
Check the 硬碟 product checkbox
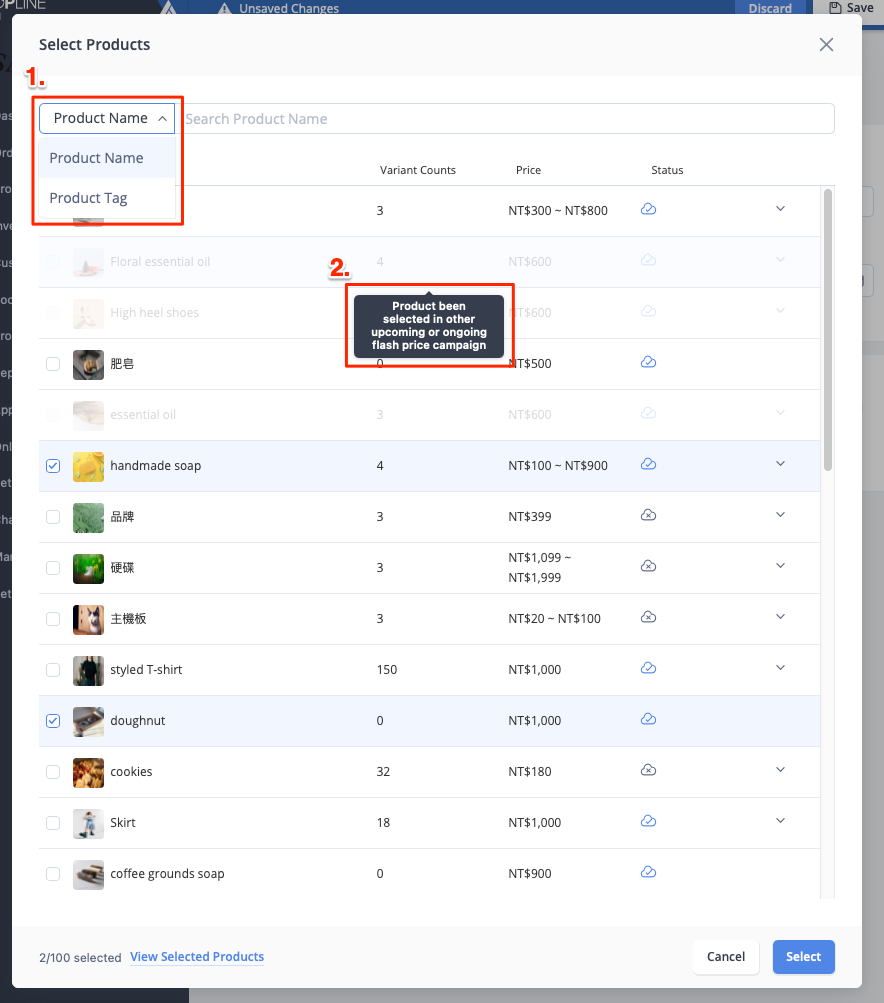[53, 568]
